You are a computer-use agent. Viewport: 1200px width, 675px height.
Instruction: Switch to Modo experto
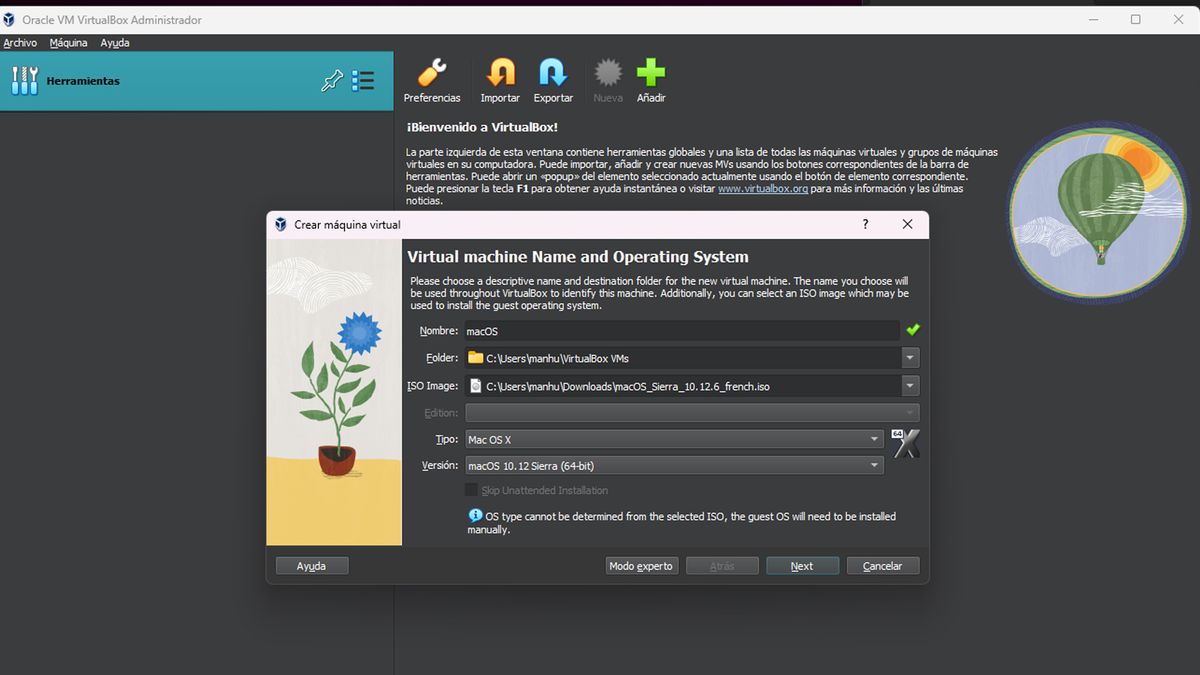coord(641,565)
